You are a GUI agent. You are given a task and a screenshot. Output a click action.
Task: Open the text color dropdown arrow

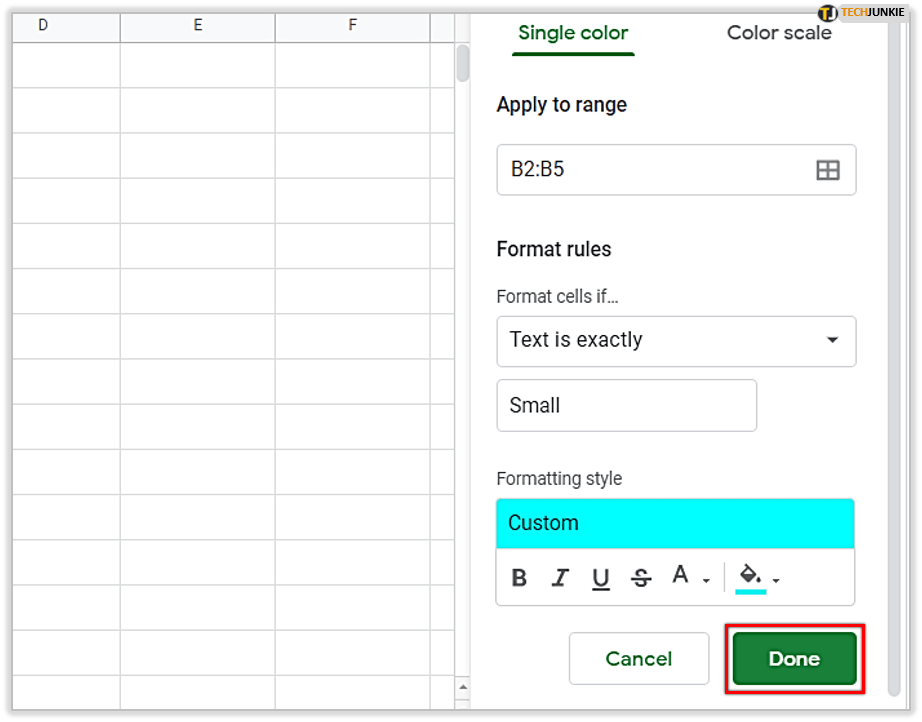[x=706, y=581]
